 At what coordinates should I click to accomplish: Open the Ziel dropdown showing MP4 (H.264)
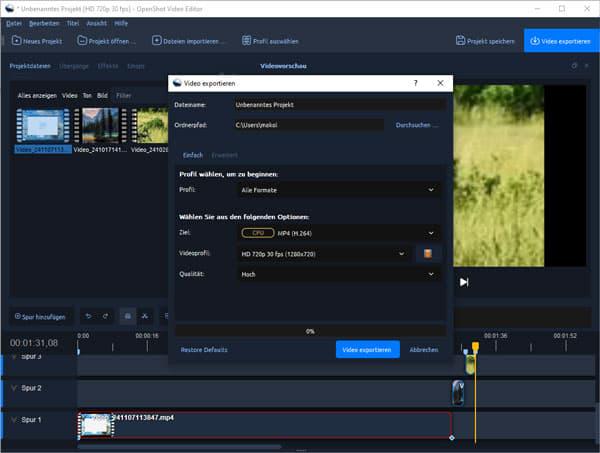(339, 233)
